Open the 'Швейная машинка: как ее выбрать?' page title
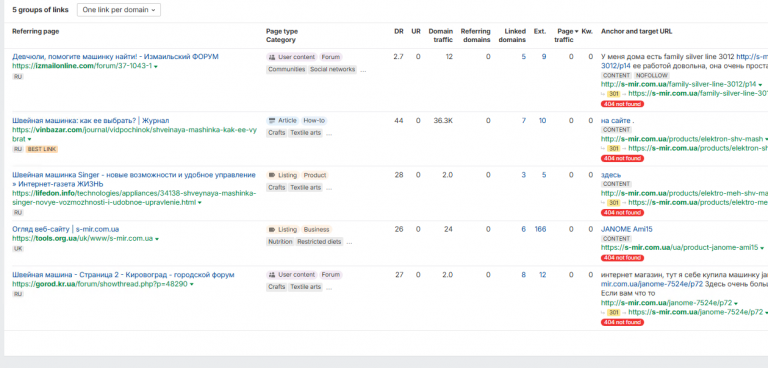Image resolution: width=768 pixels, height=368 pixels. point(91,121)
